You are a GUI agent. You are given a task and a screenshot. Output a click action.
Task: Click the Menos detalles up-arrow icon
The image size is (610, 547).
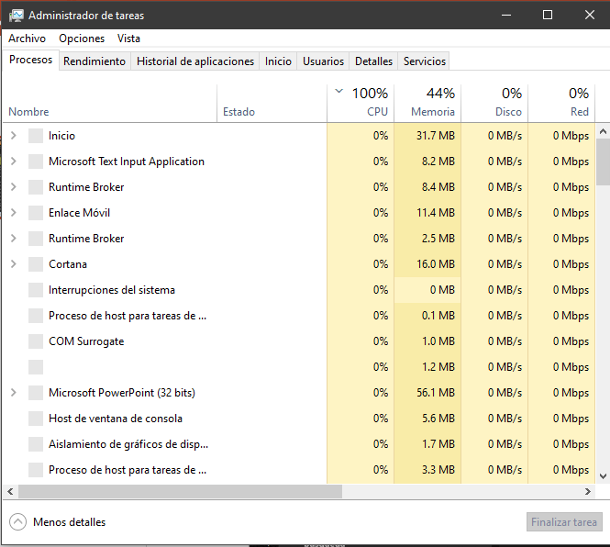tap(18, 522)
